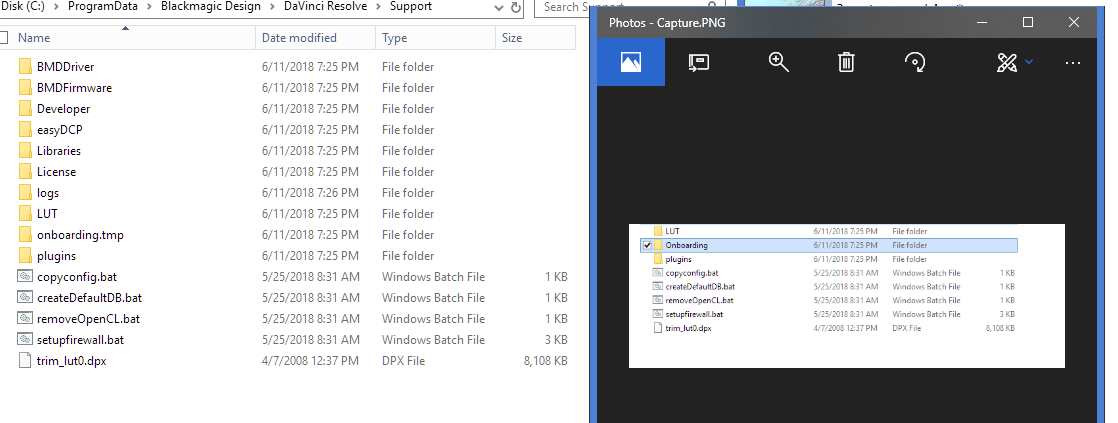Rotate the image with the rotate icon
The height and width of the screenshot is (423, 1118).
coord(915,62)
